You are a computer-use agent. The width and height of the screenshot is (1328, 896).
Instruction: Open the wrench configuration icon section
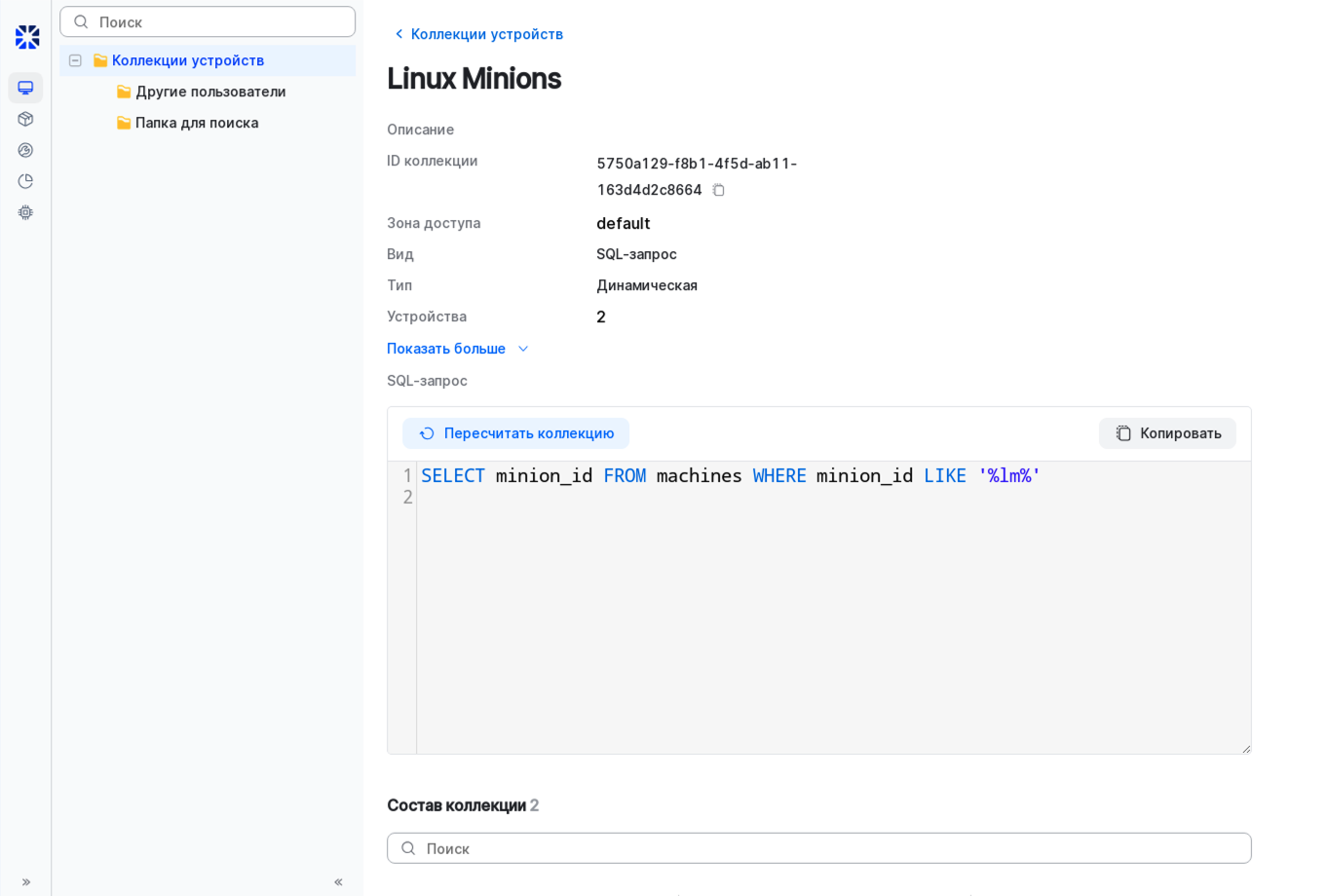tap(25, 150)
